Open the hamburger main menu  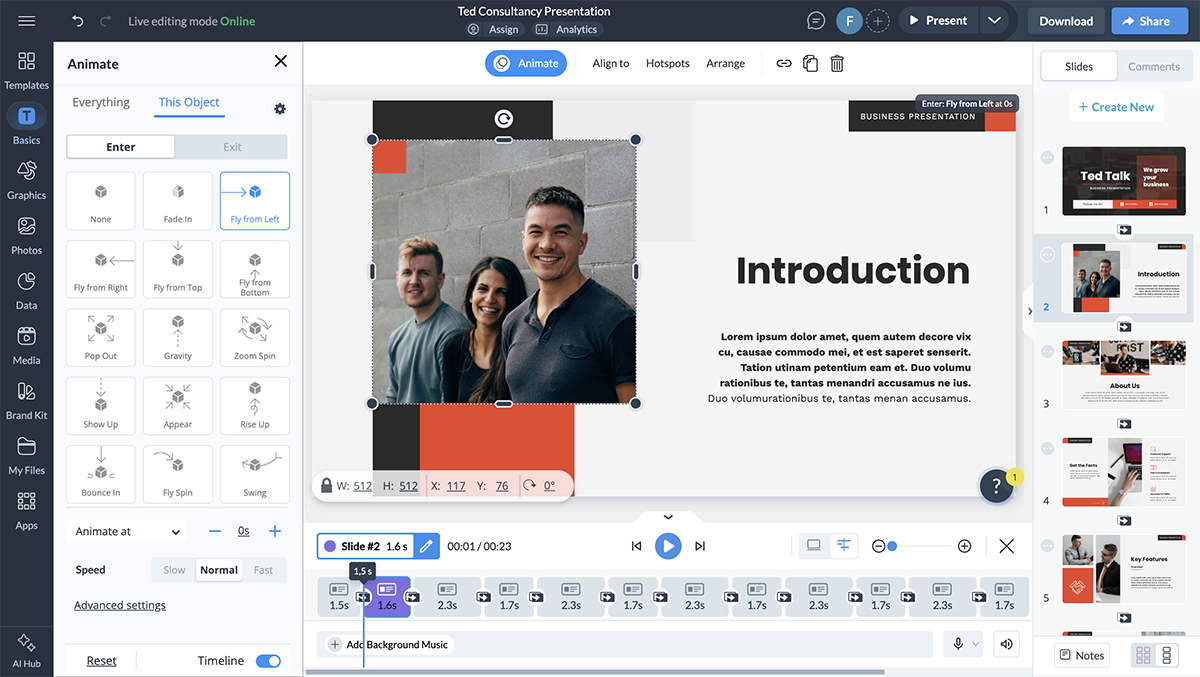coord(27,21)
